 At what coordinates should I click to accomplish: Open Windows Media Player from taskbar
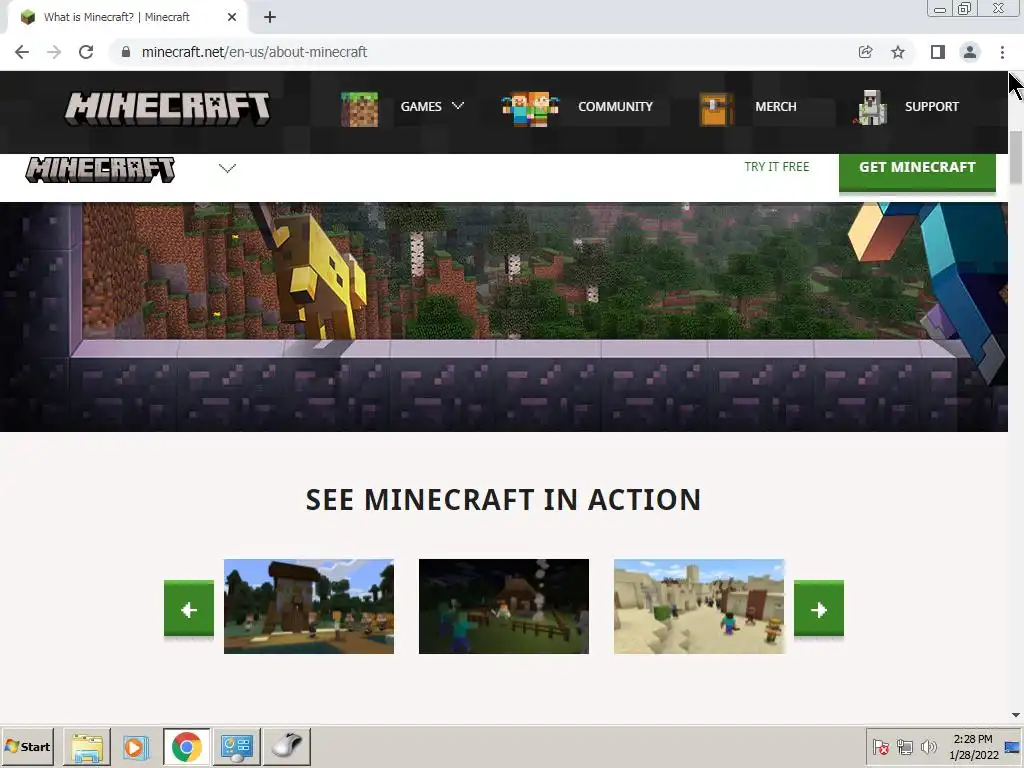pos(136,747)
